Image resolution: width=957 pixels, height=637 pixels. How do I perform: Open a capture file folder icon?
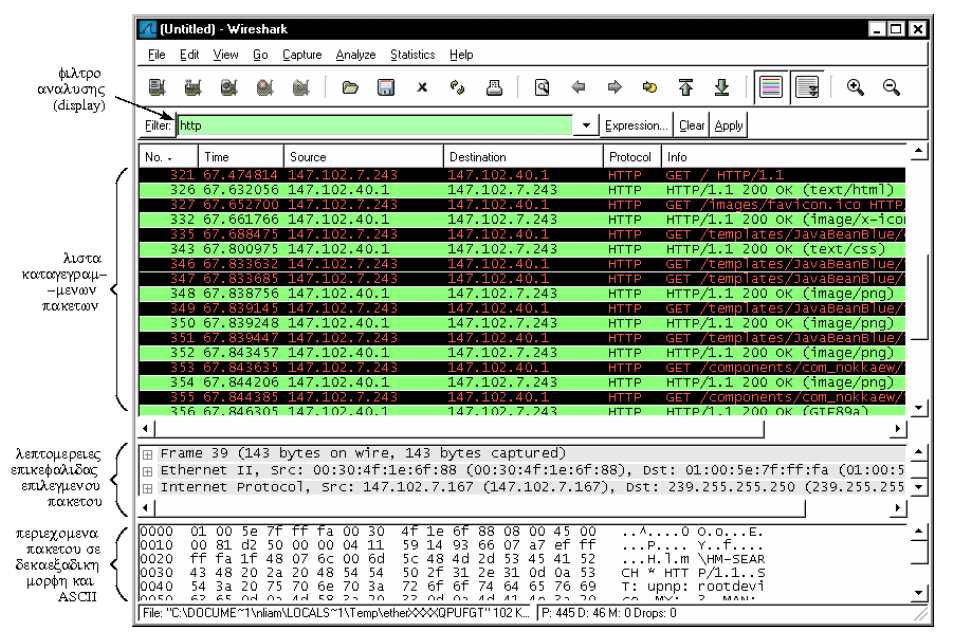tap(350, 87)
